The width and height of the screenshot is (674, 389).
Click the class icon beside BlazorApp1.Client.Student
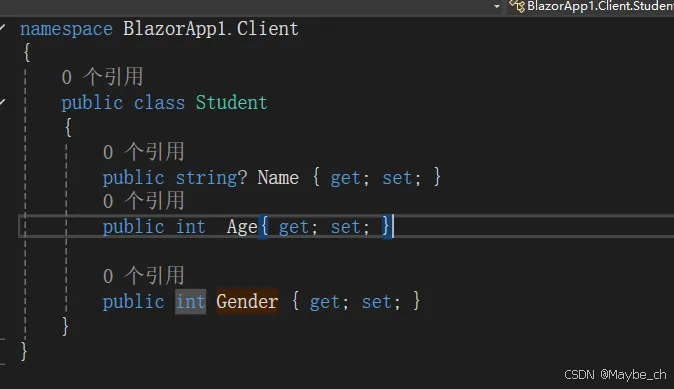pyautogui.click(x=517, y=6)
